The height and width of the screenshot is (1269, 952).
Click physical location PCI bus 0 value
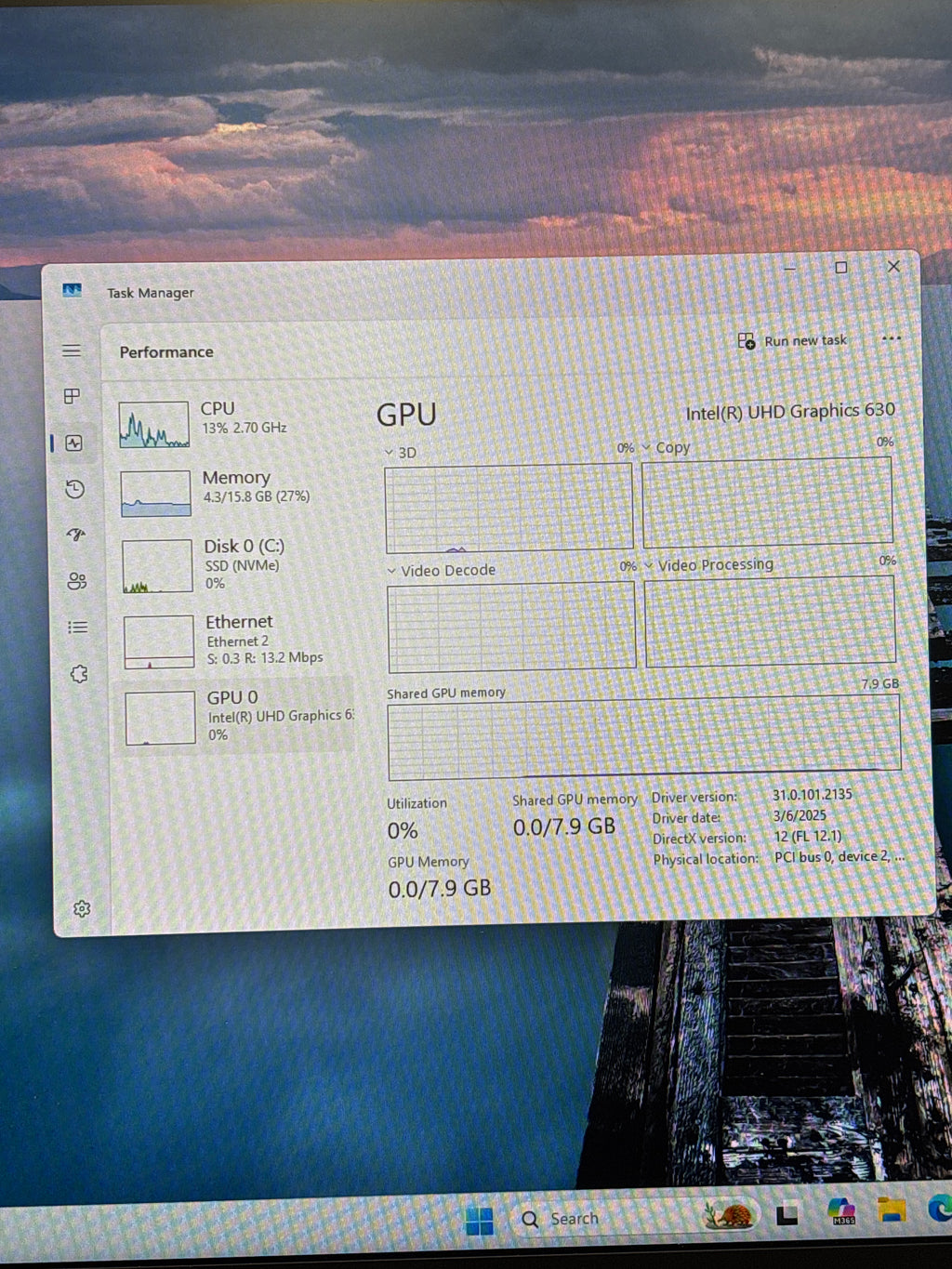click(x=840, y=856)
